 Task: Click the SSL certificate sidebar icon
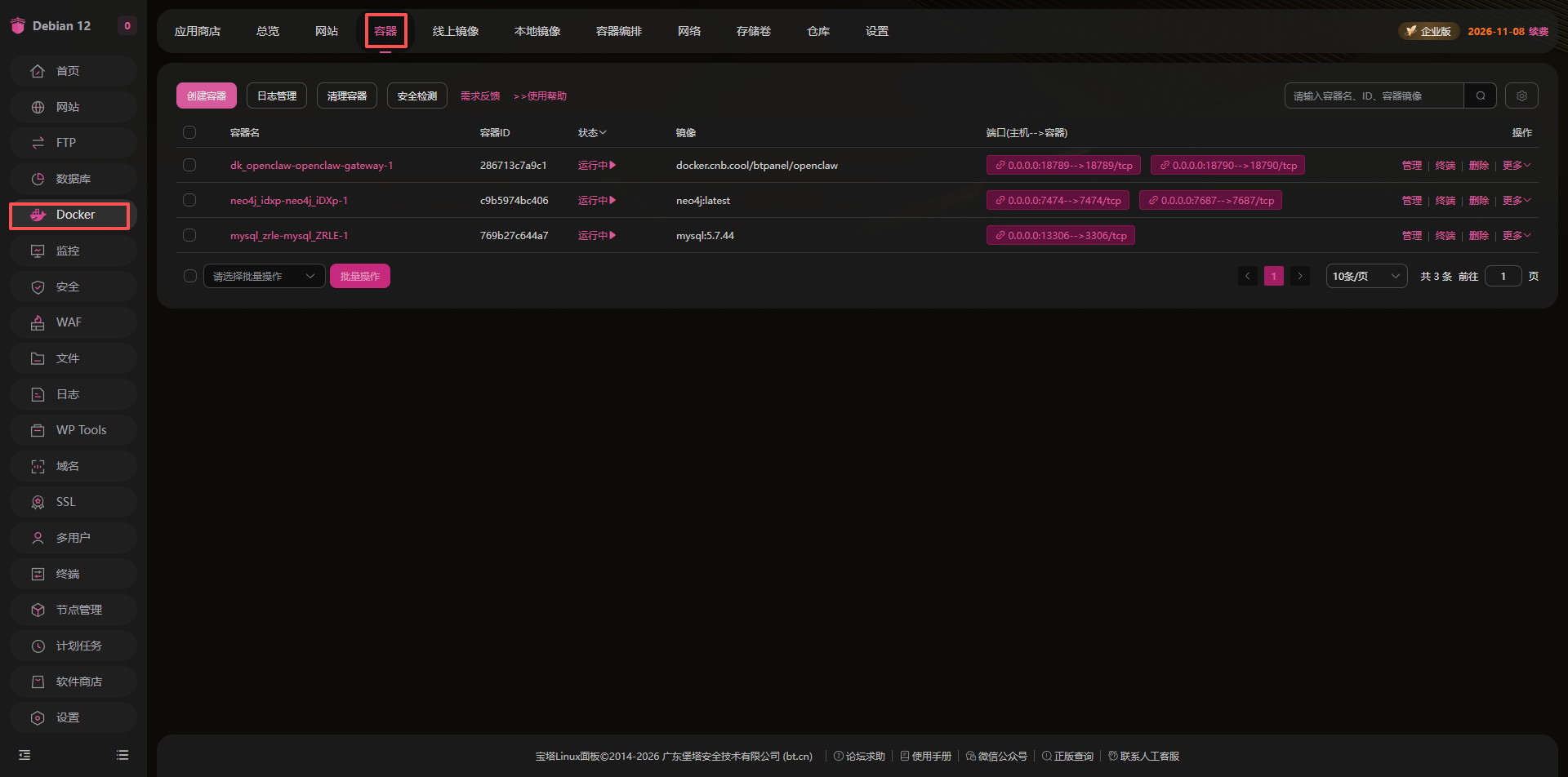pyautogui.click(x=38, y=502)
